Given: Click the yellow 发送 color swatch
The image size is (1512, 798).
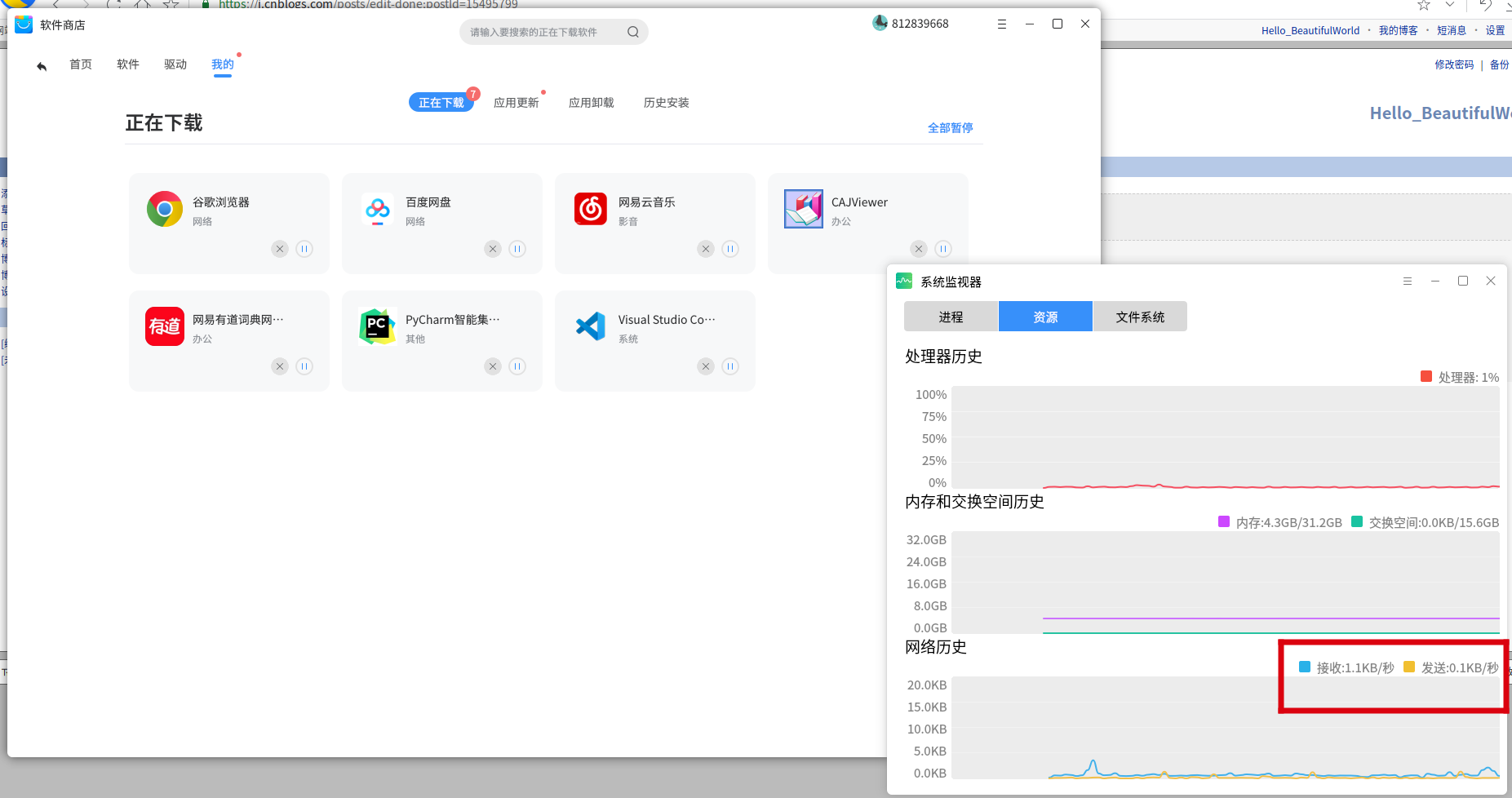Looking at the screenshot, I should pyautogui.click(x=1409, y=667).
